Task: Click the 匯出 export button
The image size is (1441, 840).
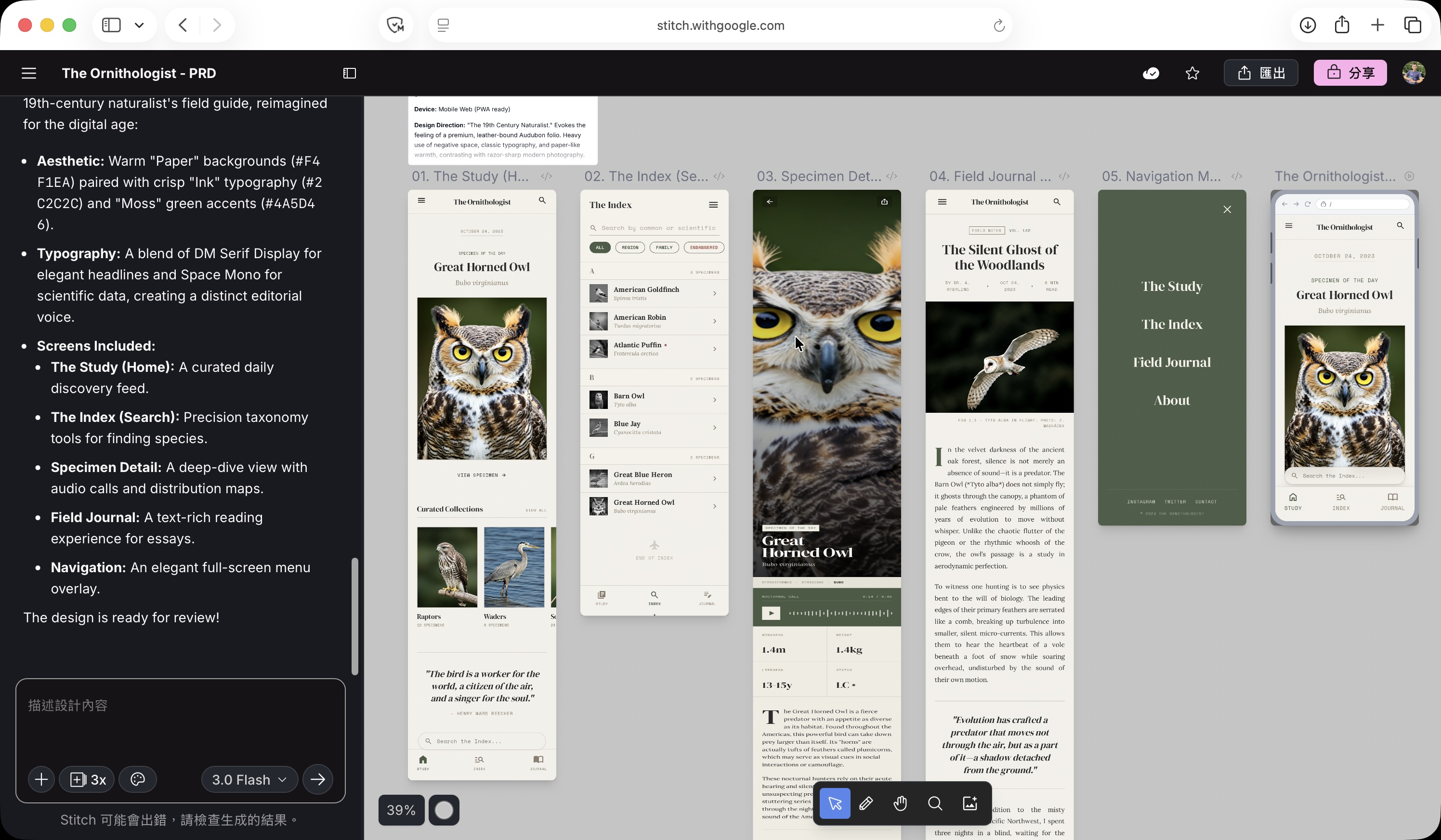Action: [x=1261, y=73]
